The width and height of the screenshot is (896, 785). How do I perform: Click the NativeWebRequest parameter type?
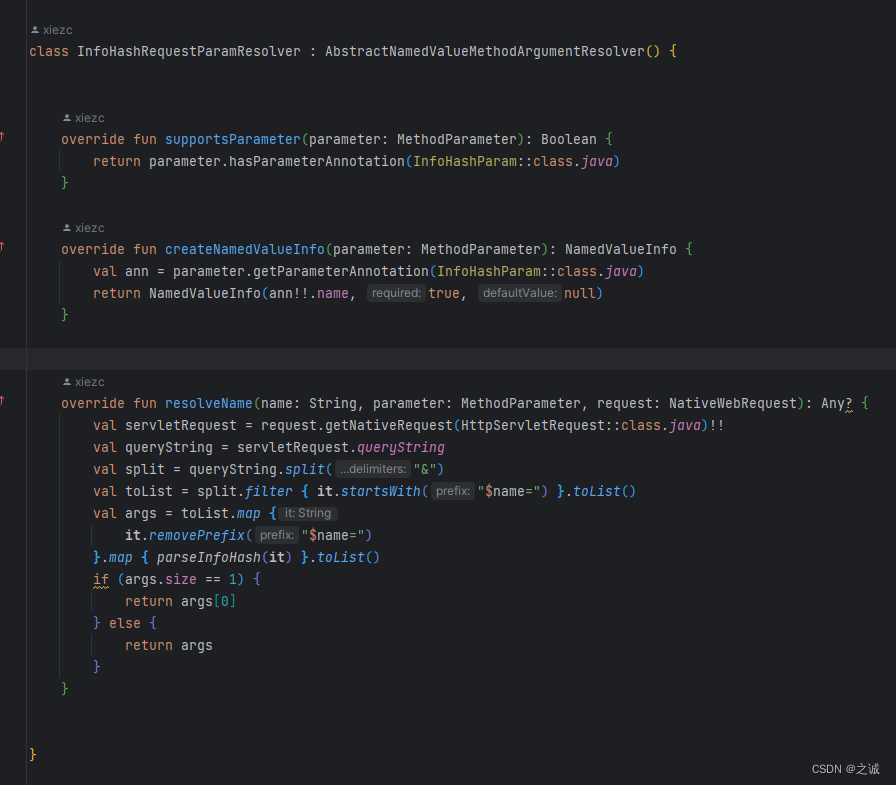click(x=733, y=403)
